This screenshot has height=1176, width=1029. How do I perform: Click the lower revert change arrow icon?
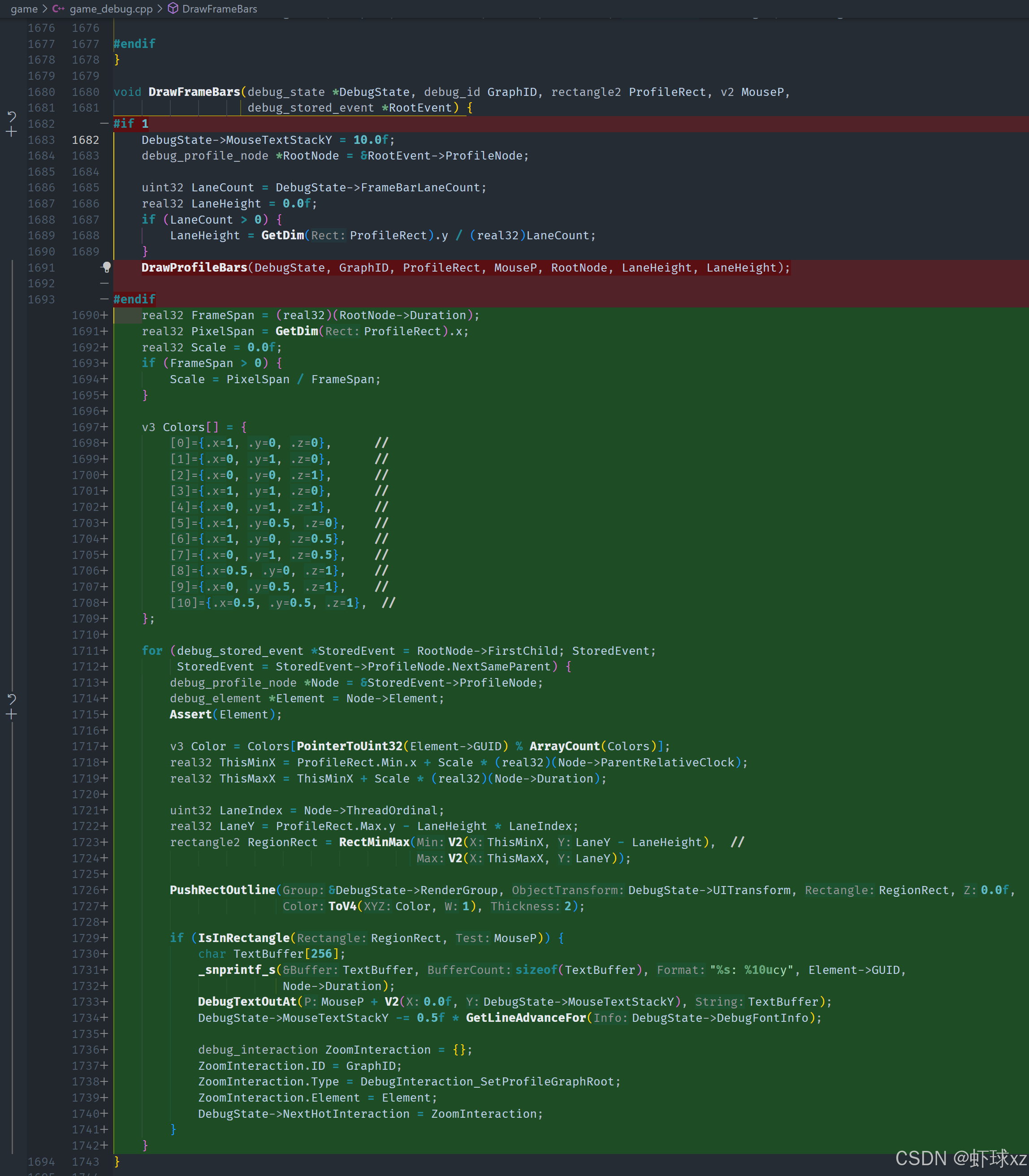click(x=12, y=699)
